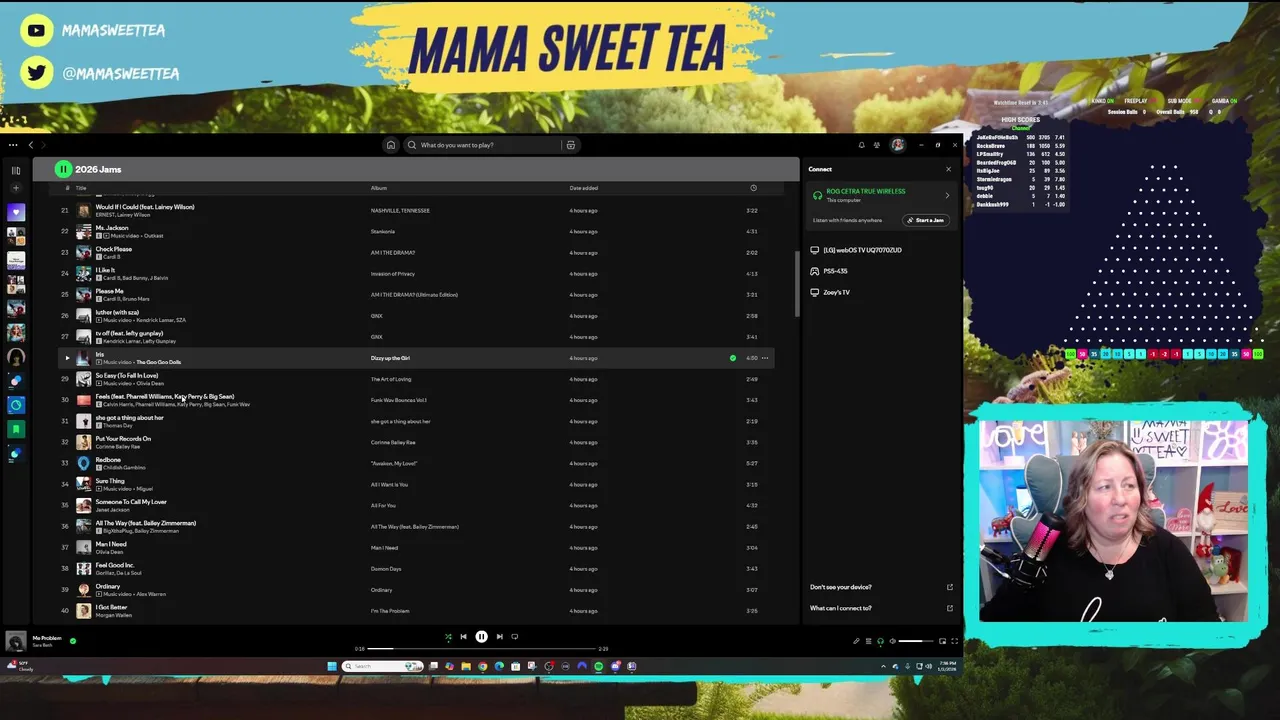
Task: Toggle shuffle in the player bar
Action: pyautogui.click(x=448, y=637)
